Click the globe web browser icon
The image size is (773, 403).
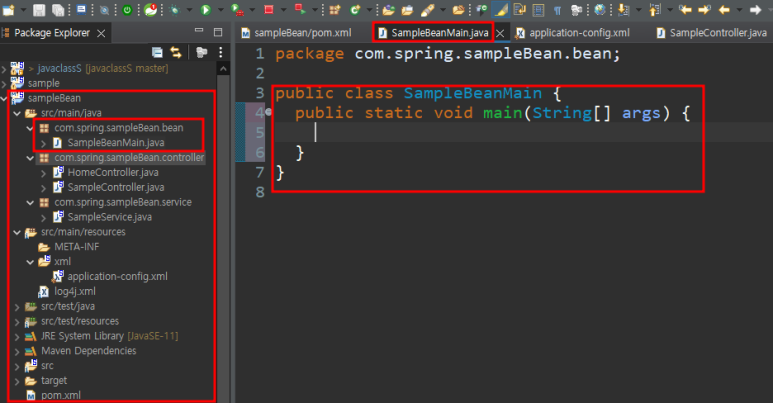pos(600,9)
